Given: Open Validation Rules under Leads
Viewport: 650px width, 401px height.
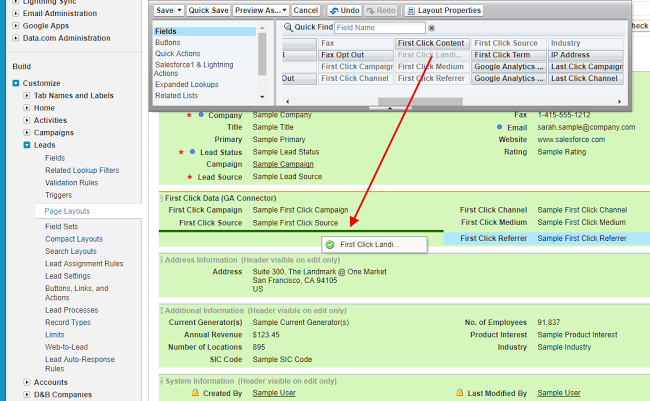Looking at the screenshot, I should pyautogui.click(x=72, y=183).
